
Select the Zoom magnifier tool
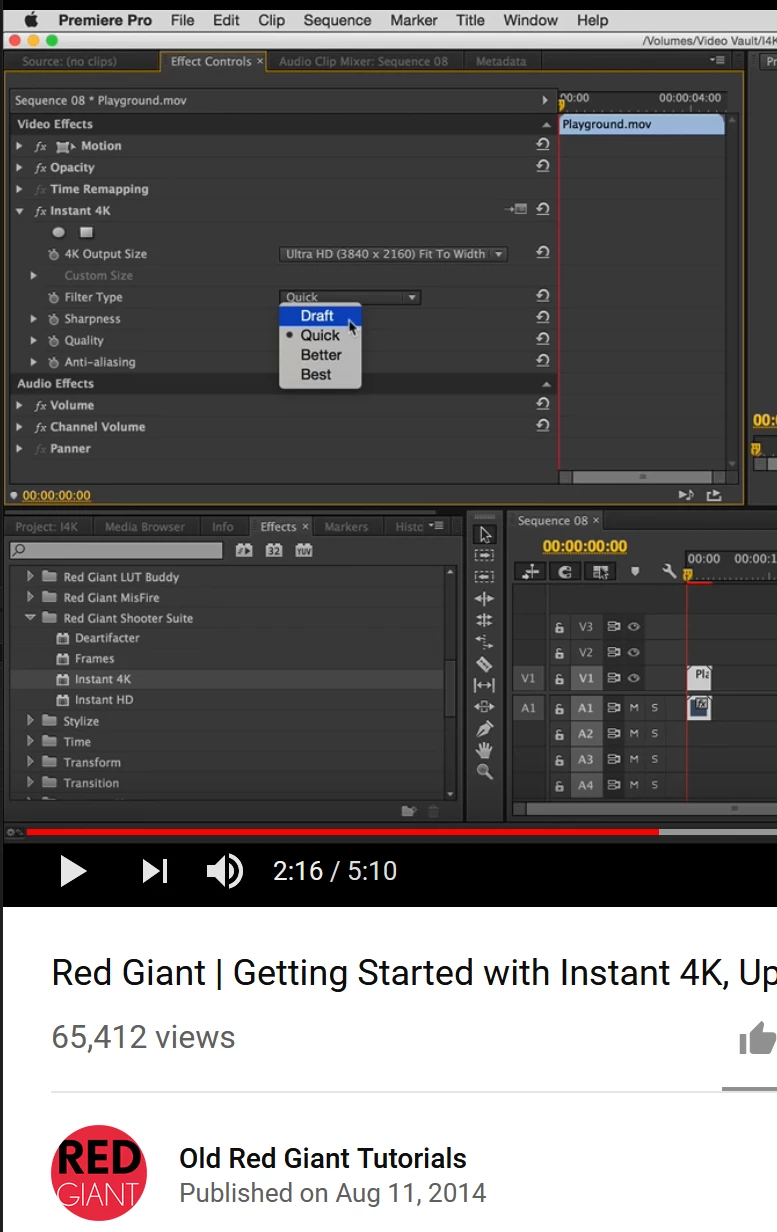(x=485, y=771)
